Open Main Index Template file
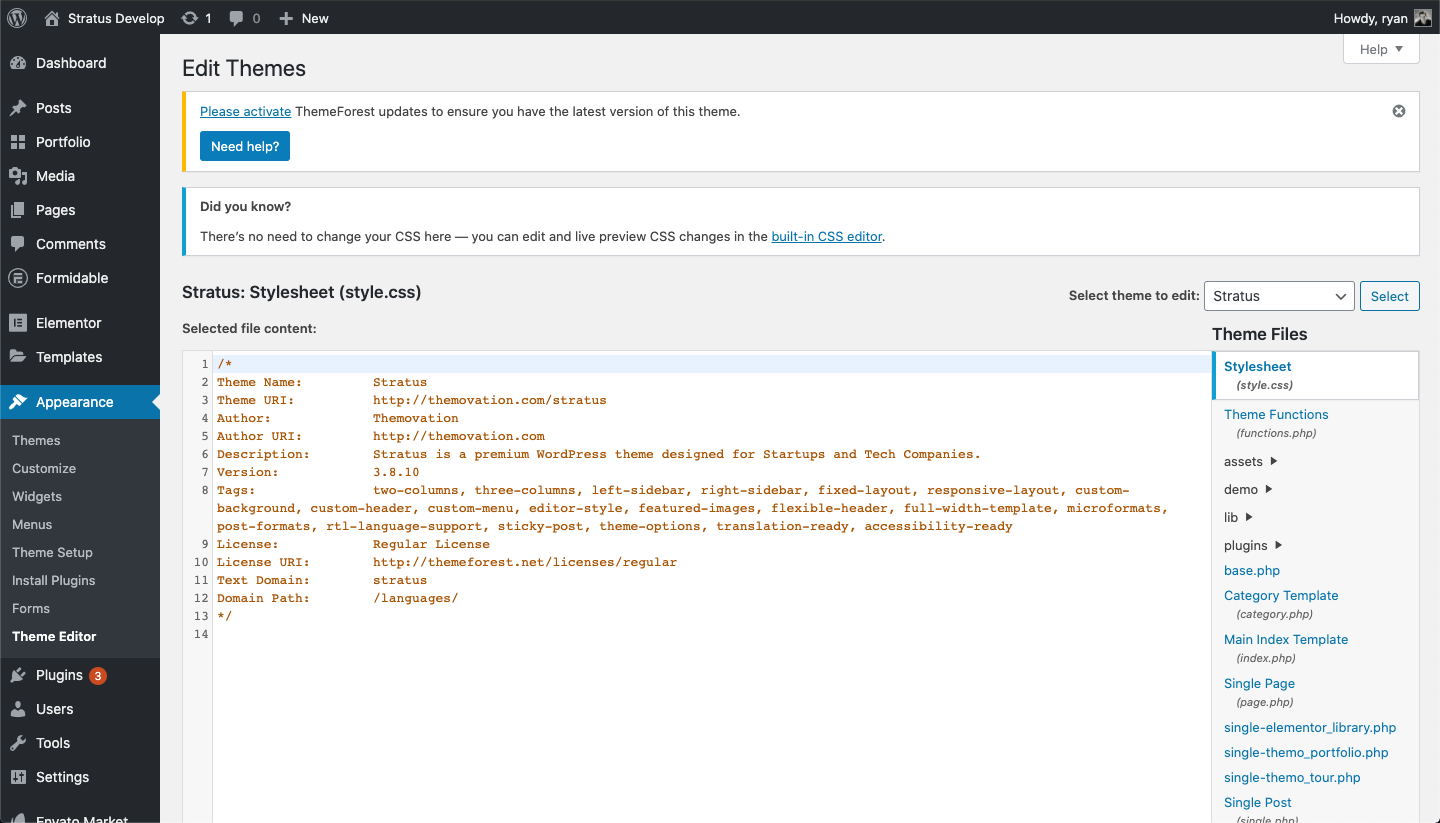 (x=1286, y=639)
